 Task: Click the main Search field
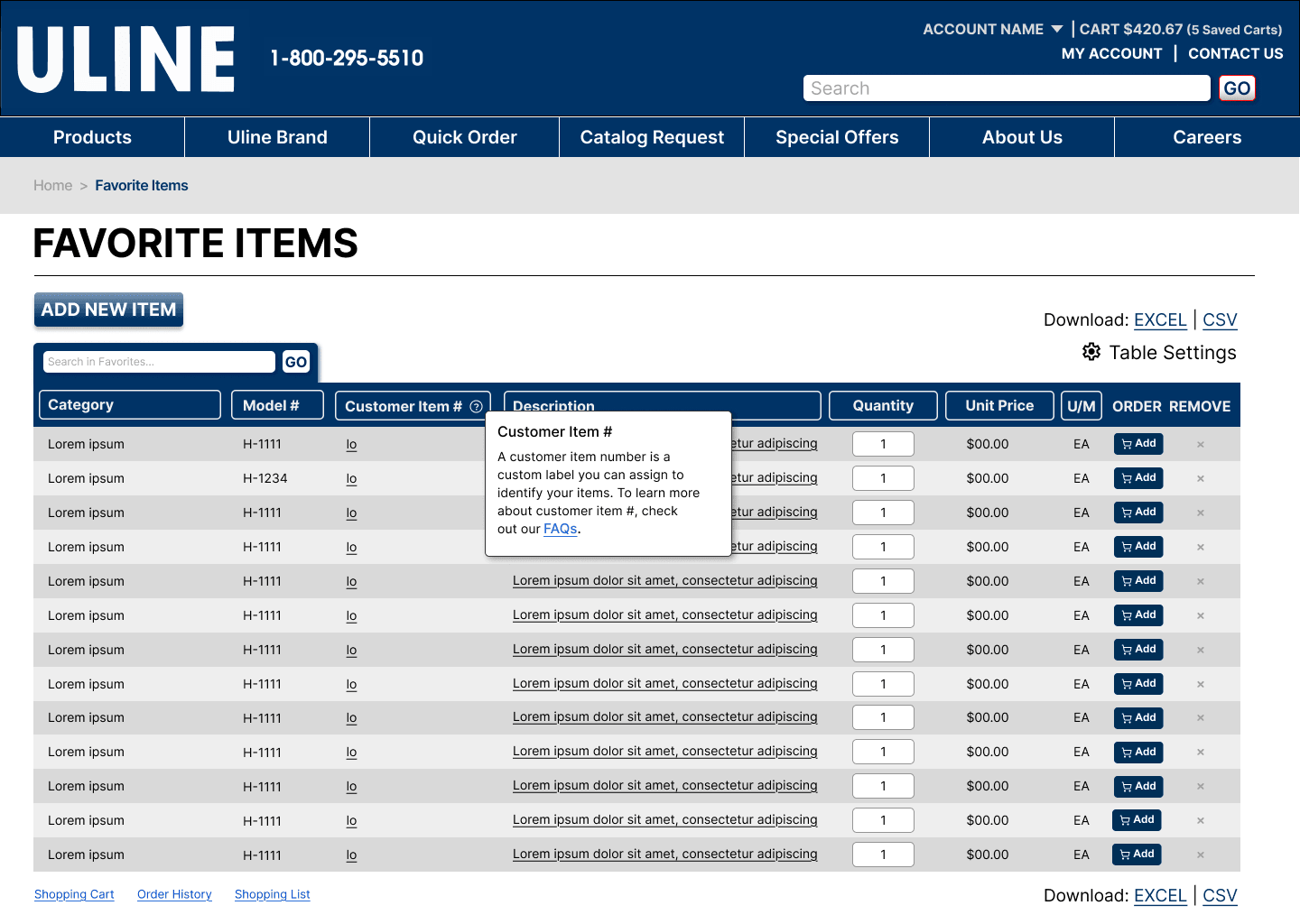pyautogui.click(x=1007, y=88)
